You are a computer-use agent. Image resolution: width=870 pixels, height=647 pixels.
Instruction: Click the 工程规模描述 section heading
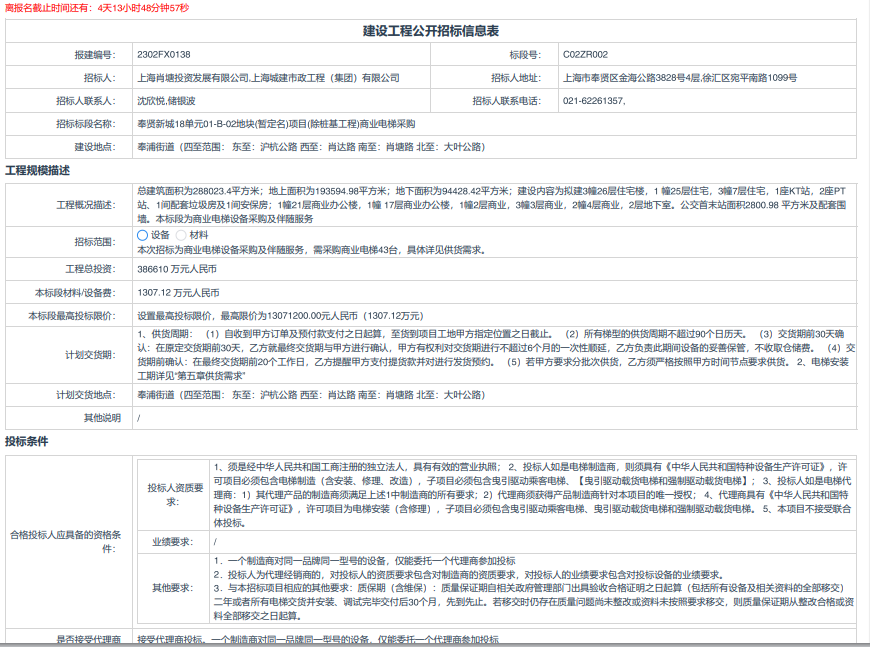[38, 170]
